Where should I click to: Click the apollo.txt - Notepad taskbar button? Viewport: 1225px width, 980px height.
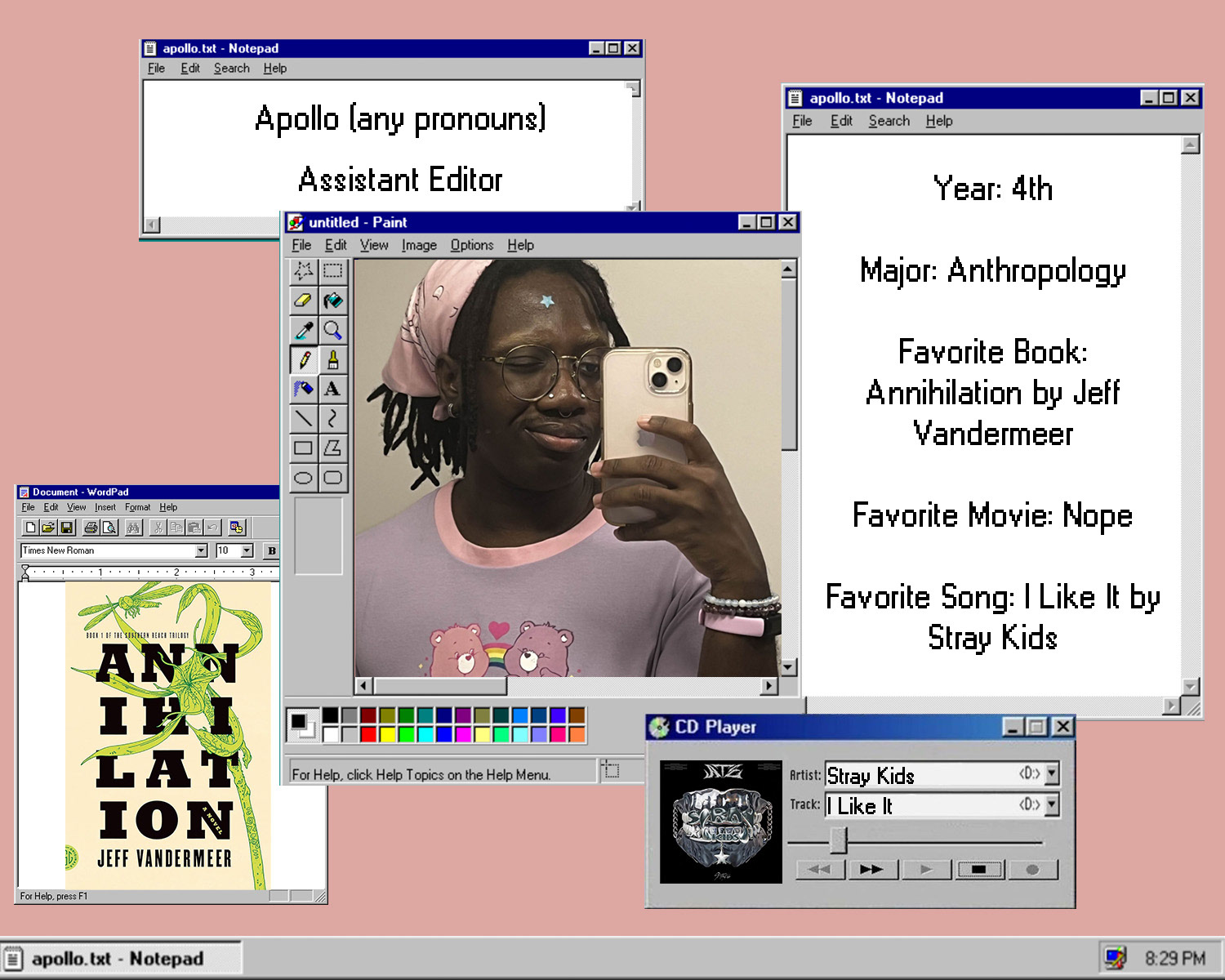coord(121,959)
